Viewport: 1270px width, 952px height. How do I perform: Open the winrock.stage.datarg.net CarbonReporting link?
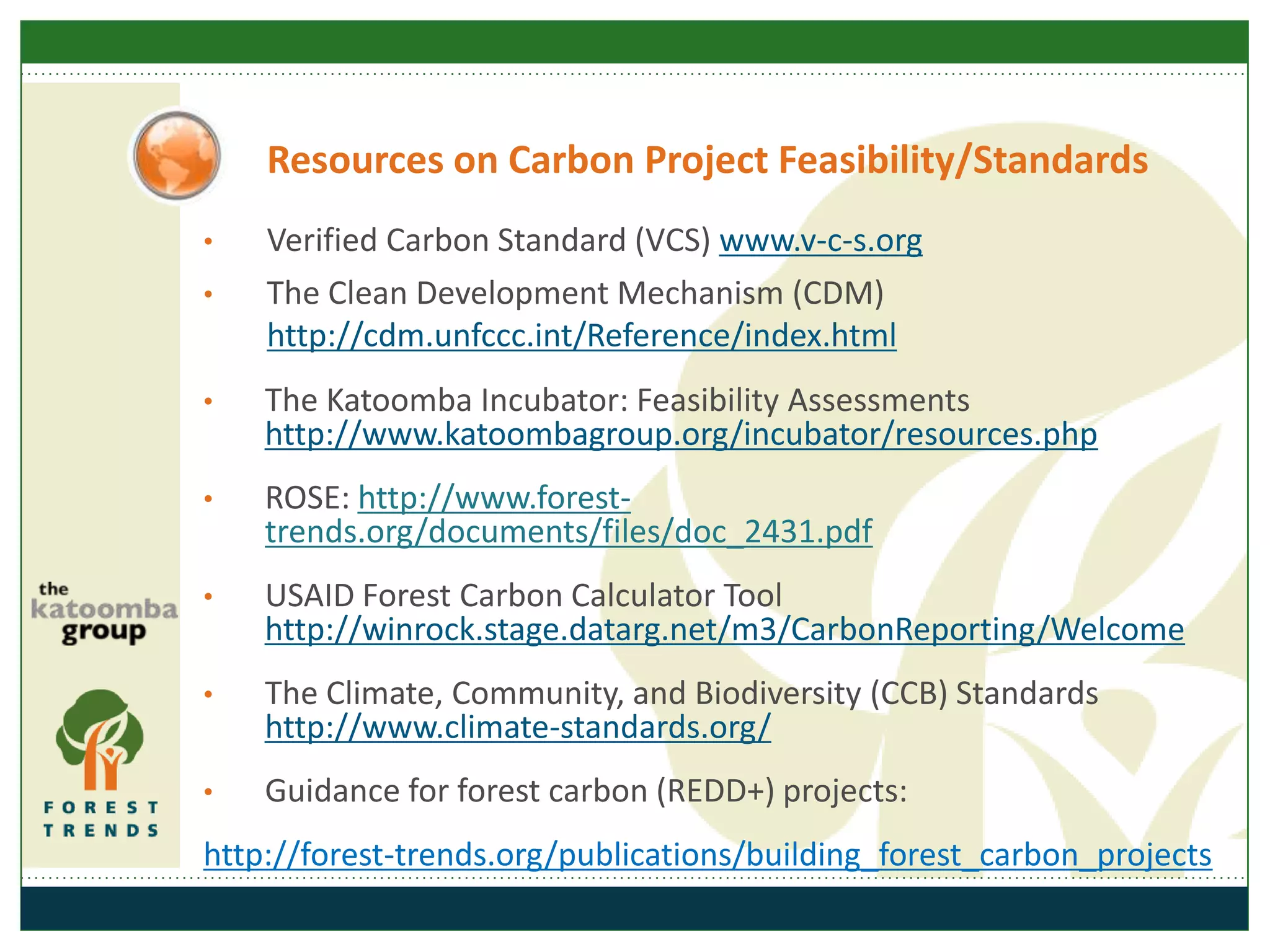point(724,629)
